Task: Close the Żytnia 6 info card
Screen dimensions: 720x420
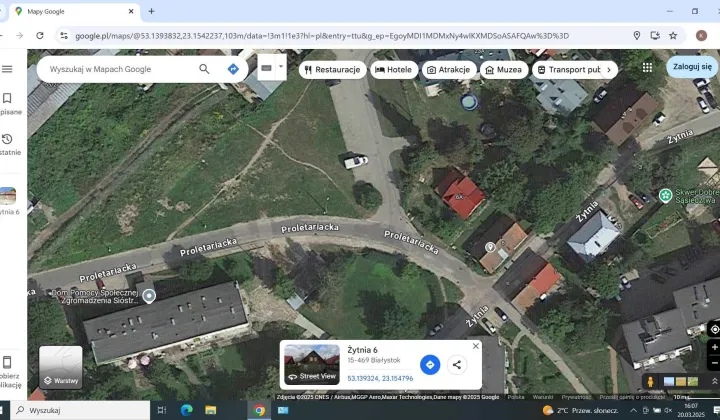Action: tap(476, 346)
